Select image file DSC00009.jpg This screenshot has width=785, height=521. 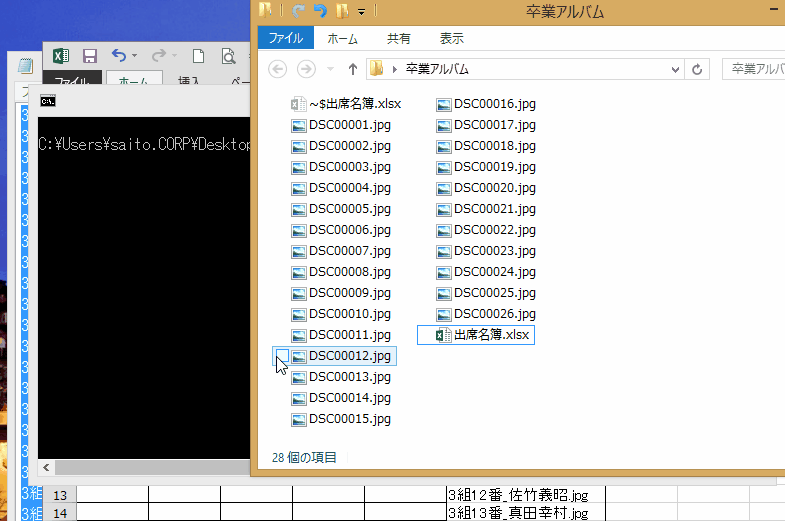tap(341, 293)
